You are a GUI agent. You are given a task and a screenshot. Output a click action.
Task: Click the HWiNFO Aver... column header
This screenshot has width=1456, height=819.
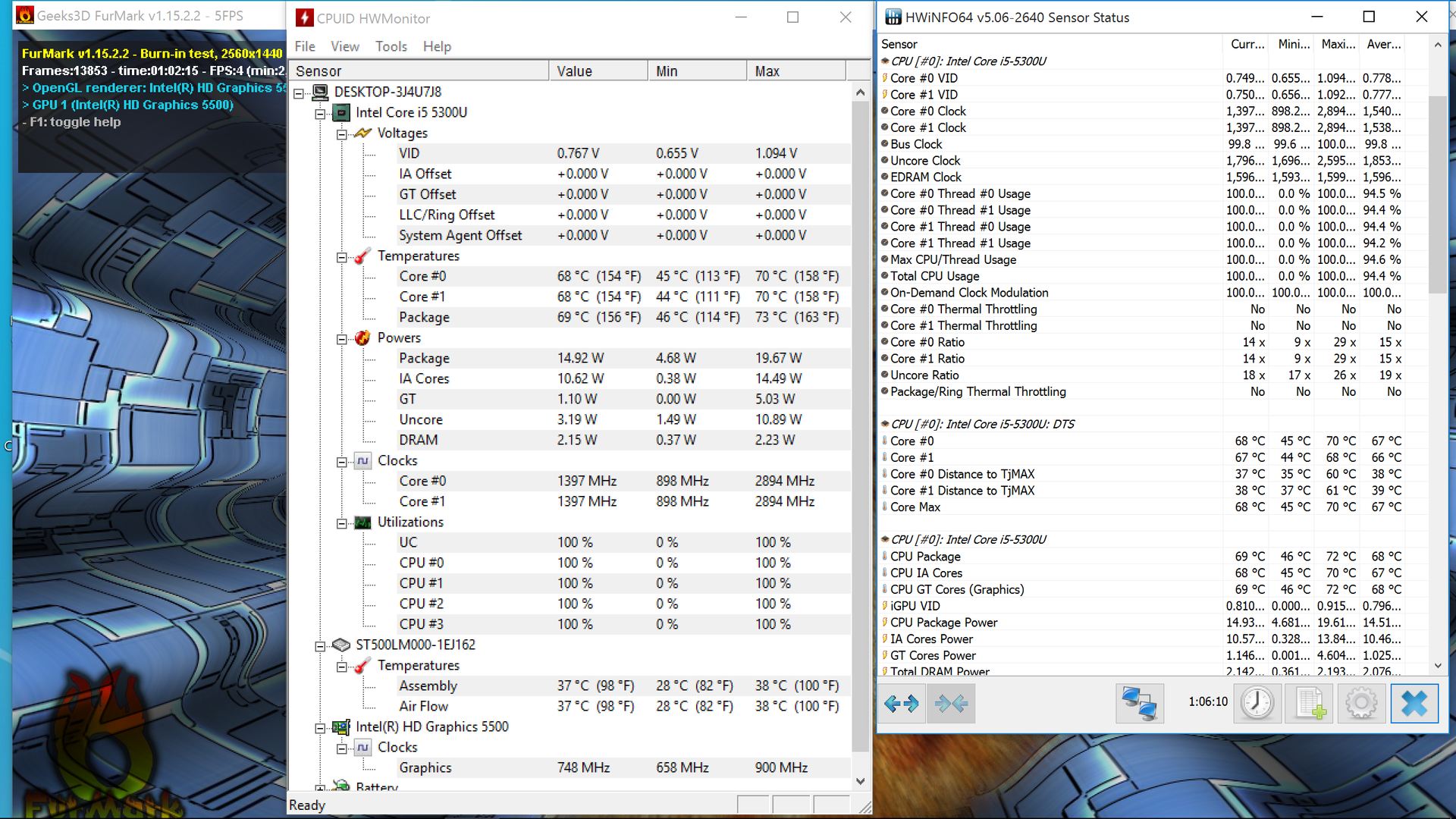1383,44
